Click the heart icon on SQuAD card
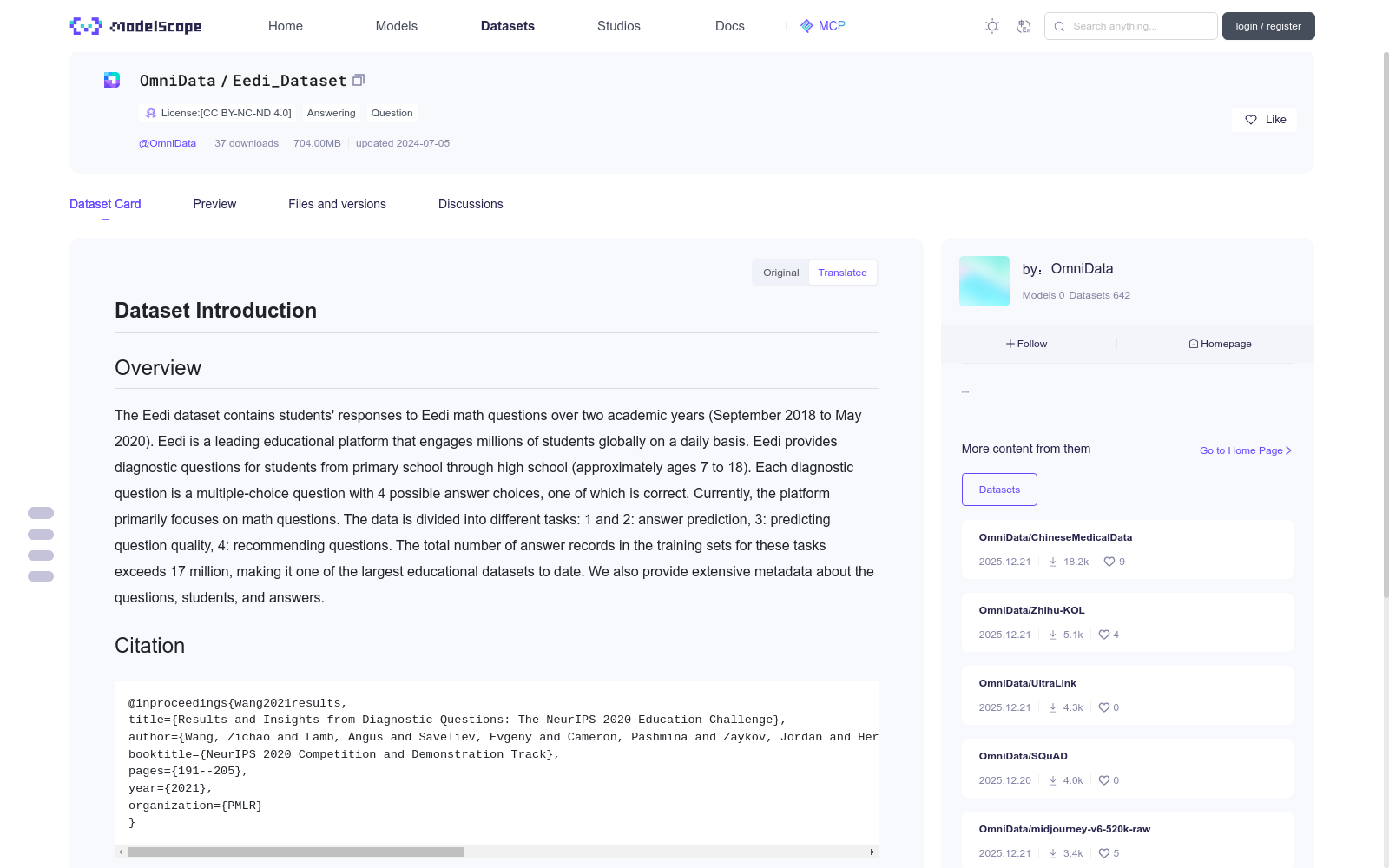This screenshot has height=868, width=1389. tap(1104, 780)
